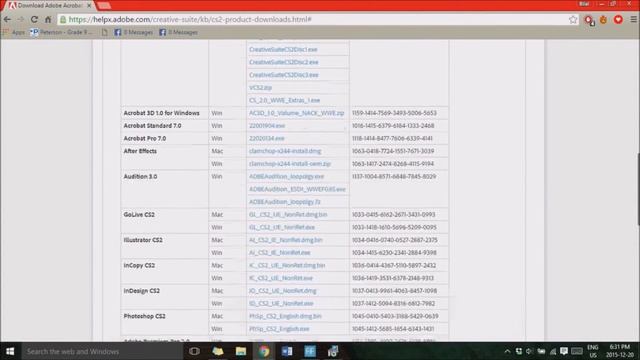Screen dimensions: 640x360
Task: Download Photoshop CS2 Mac dmg.bin
Action: point(285,316)
